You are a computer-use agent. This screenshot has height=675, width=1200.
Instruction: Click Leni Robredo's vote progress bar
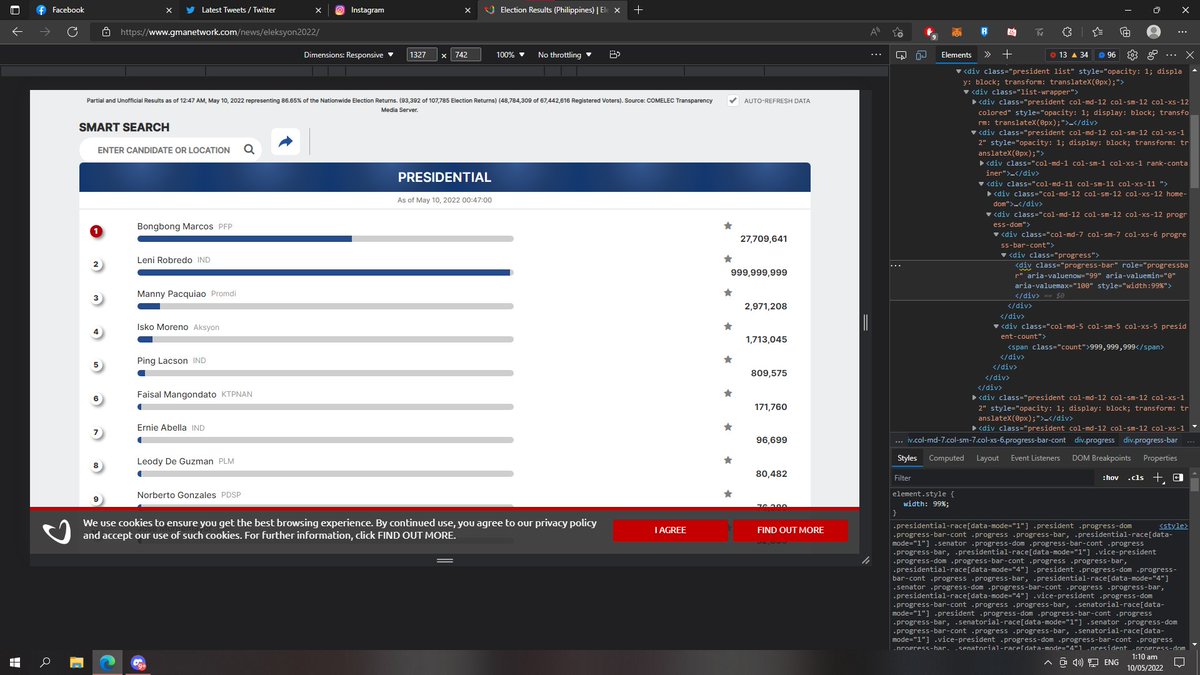coord(326,272)
